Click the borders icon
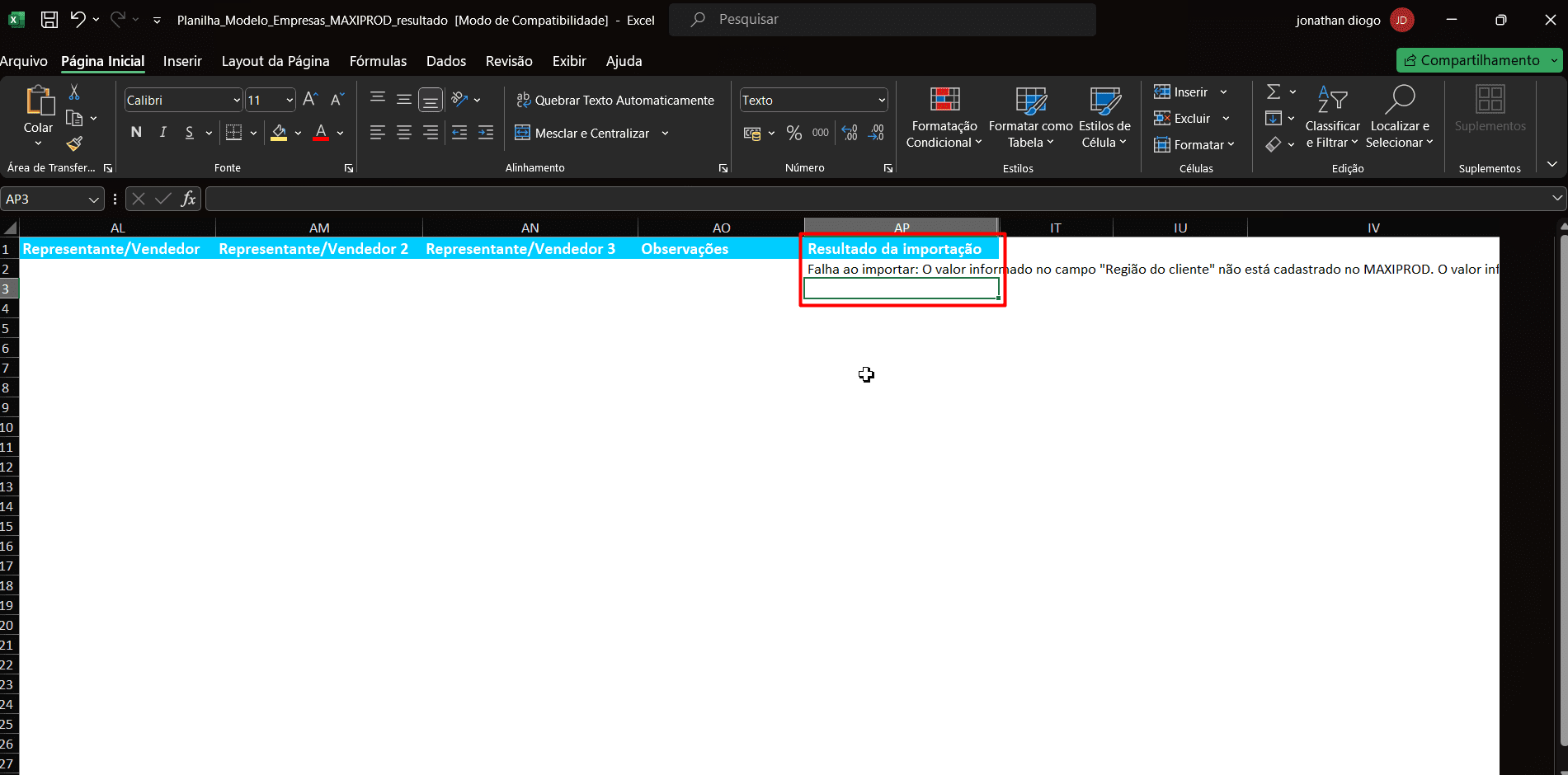Image resolution: width=1568 pixels, height=775 pixels. coord(234,133)
